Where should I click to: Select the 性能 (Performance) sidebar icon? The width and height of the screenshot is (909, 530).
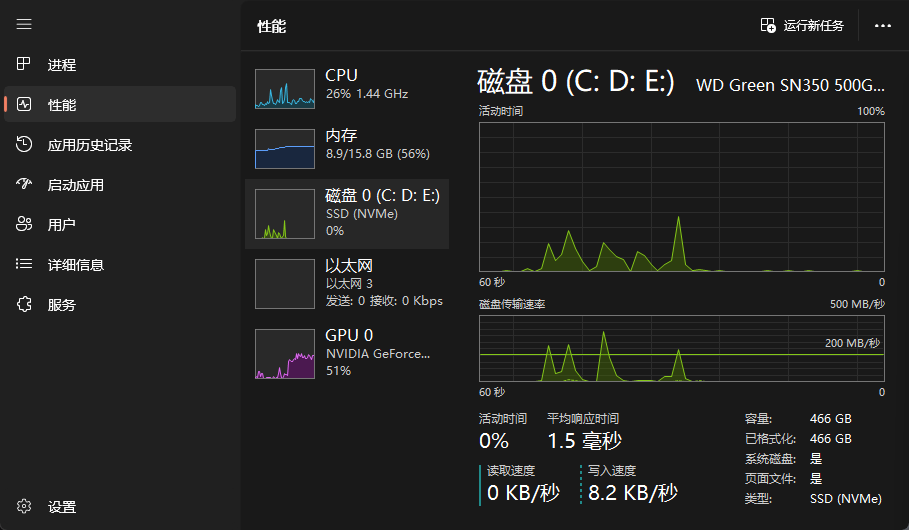click(x=25, y=105)
